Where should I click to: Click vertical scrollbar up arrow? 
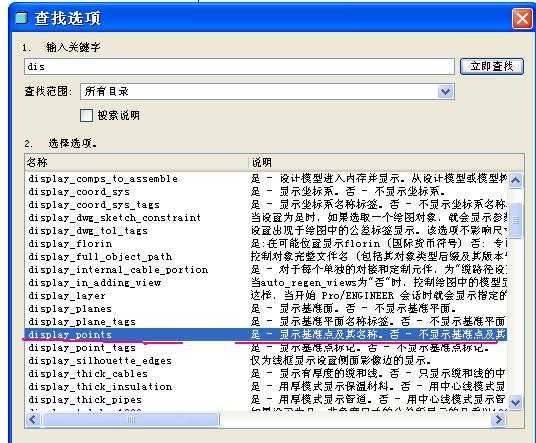click(x=515, y=180)
